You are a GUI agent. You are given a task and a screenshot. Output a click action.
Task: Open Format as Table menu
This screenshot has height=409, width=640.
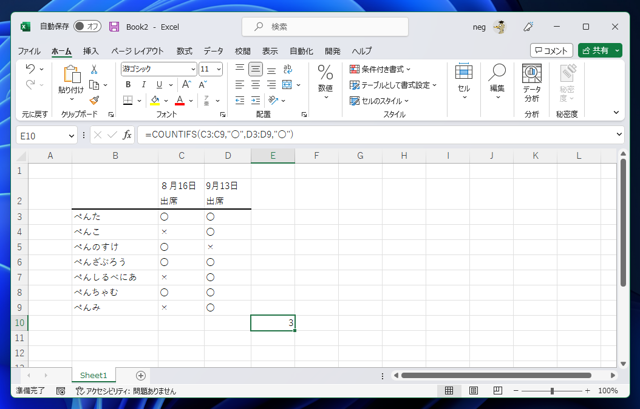(393, 85)
